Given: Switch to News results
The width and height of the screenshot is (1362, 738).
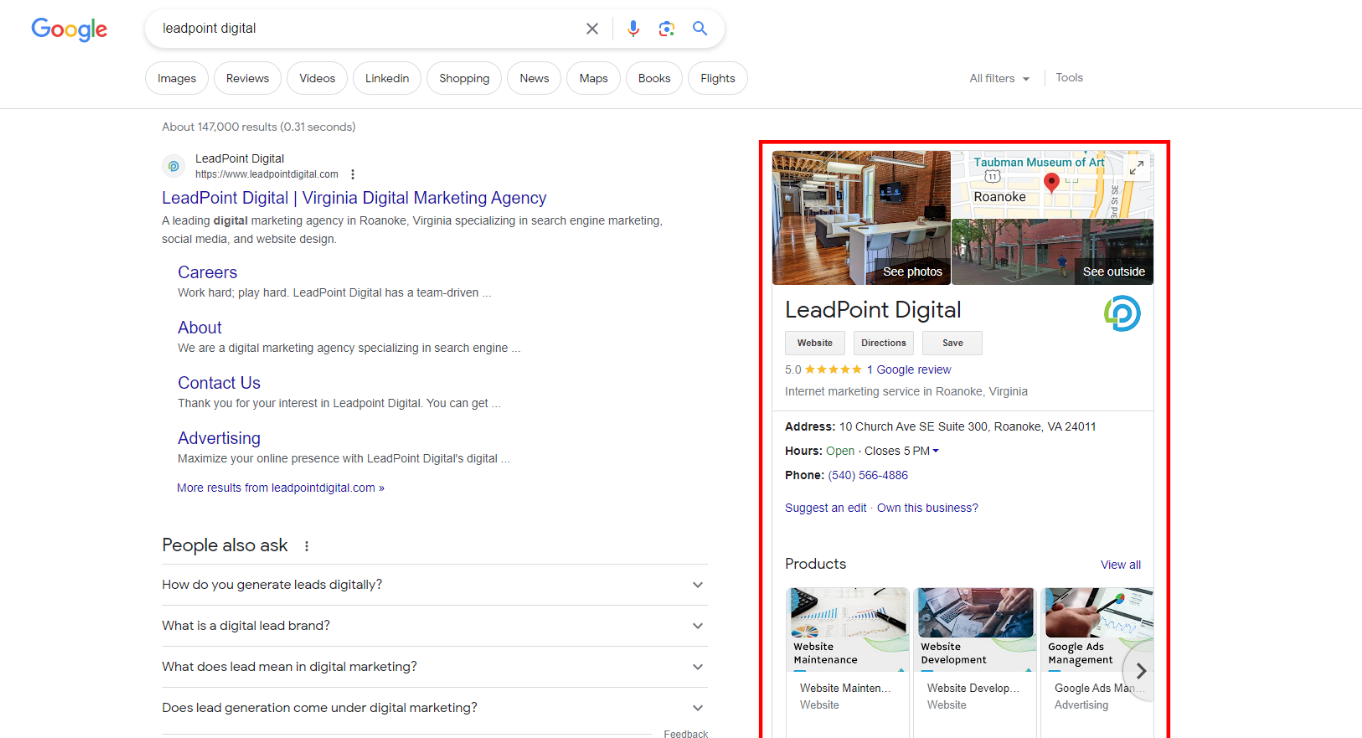Looking at the screenshot, I should 534,78.
